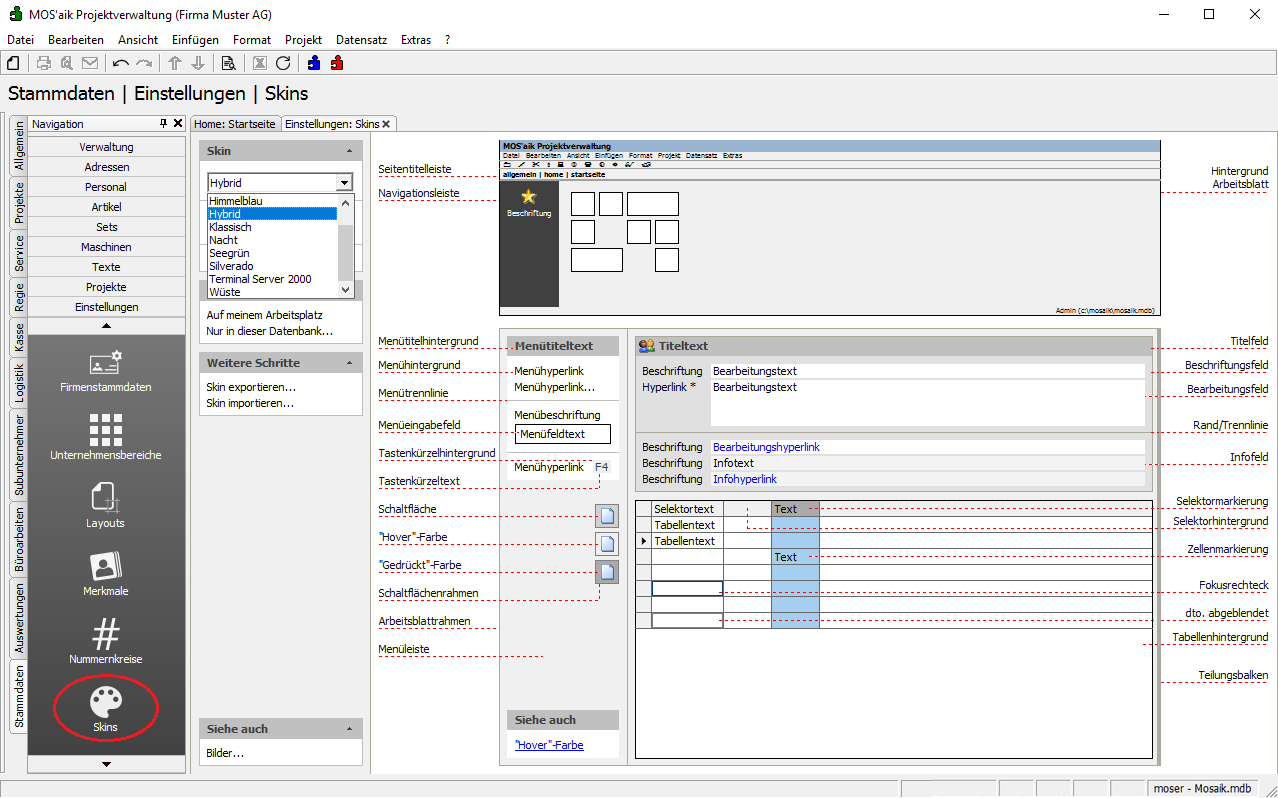The width and height of the screenshot is (1278, 798).
Task: Select the Wüste skin option
Action: [x=272, y=292]
